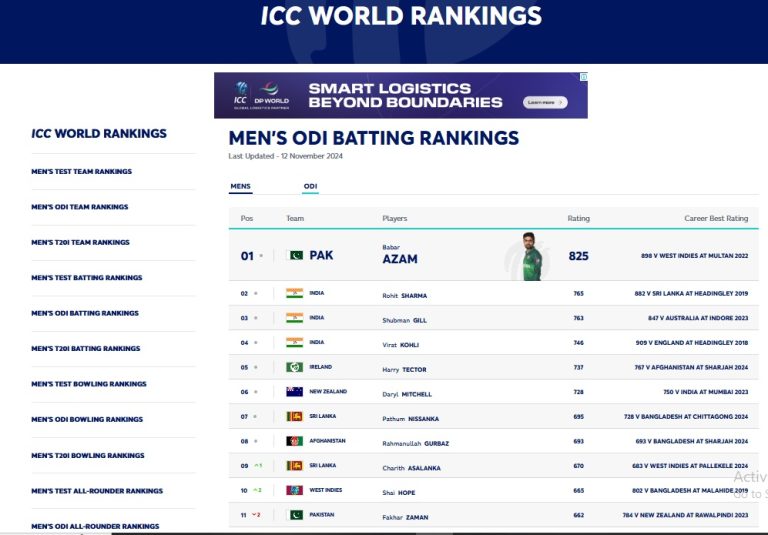
Task: Click the Afghanistan flag in Gurbaz's row
Action: 294,441
